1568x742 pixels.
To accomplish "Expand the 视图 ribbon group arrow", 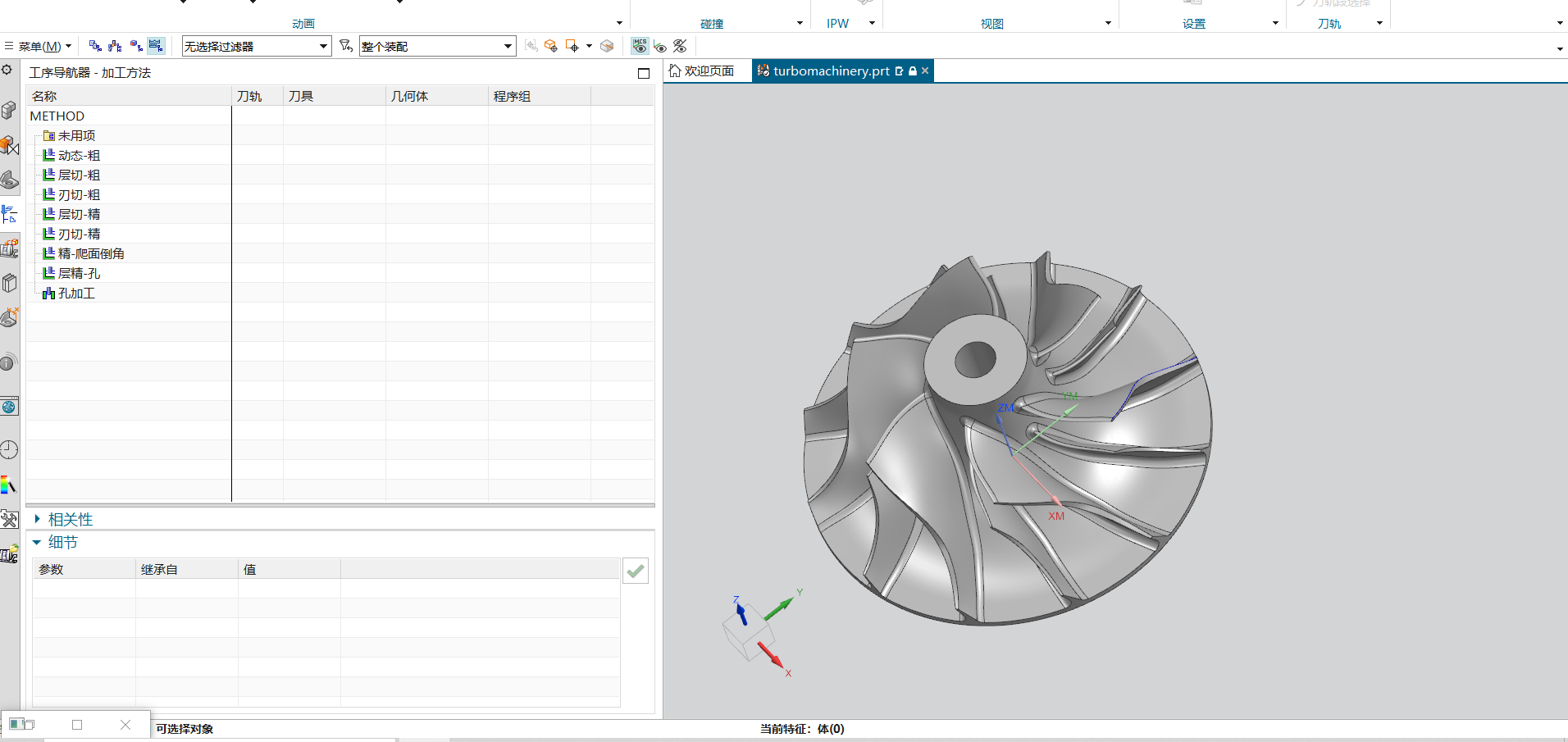I will (x=1108, y=23).
